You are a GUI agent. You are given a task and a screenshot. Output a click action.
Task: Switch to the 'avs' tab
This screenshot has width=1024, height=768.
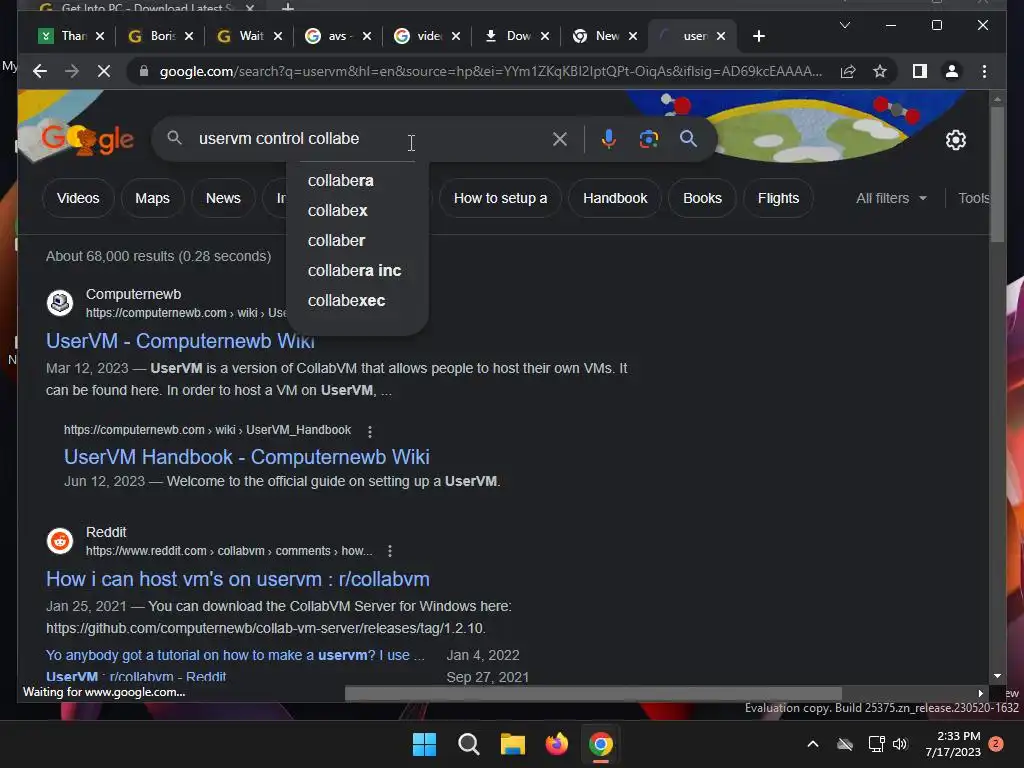pyautogui.click(x=330, y=36)
